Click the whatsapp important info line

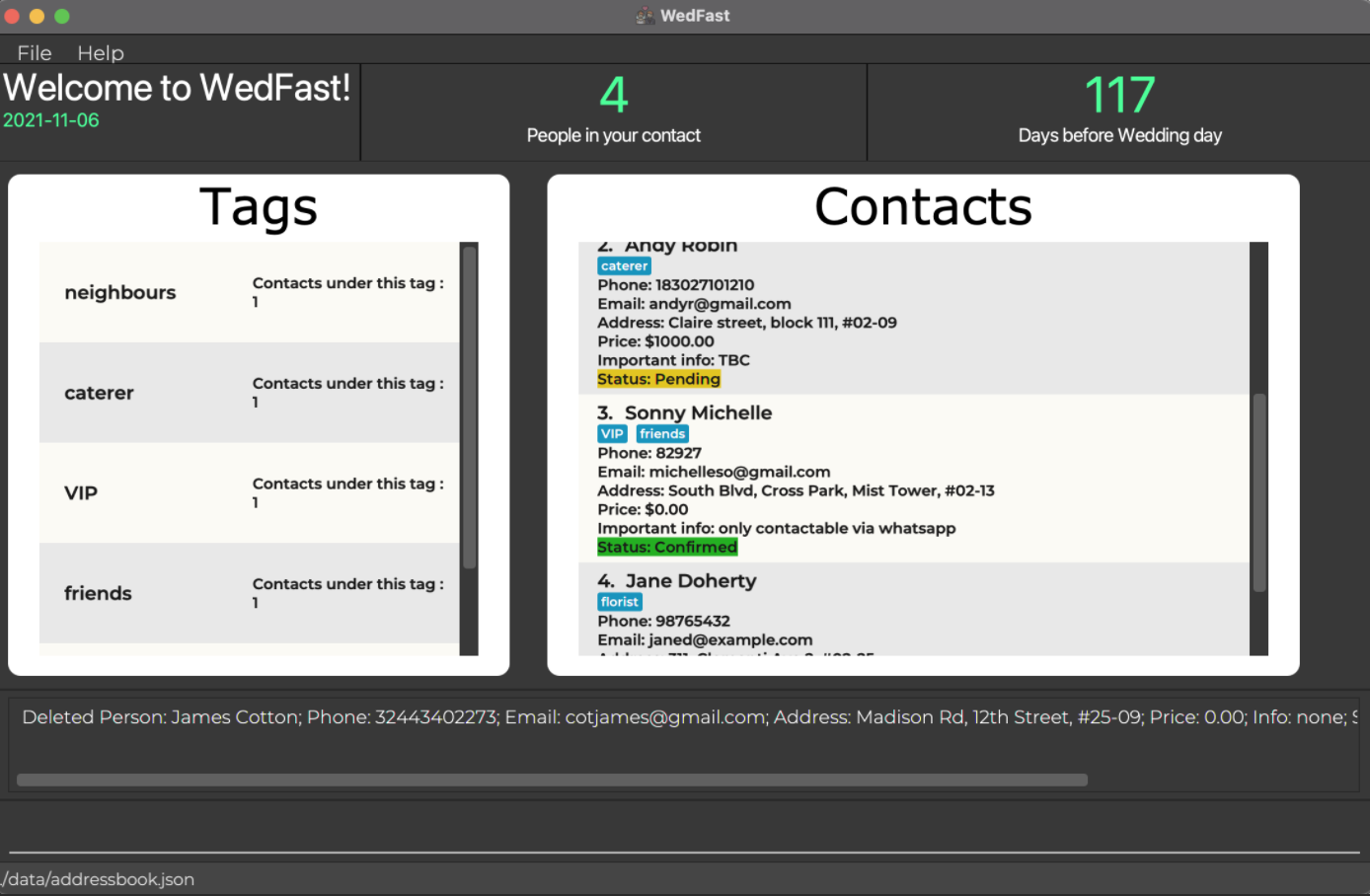[x=777, y=528]
